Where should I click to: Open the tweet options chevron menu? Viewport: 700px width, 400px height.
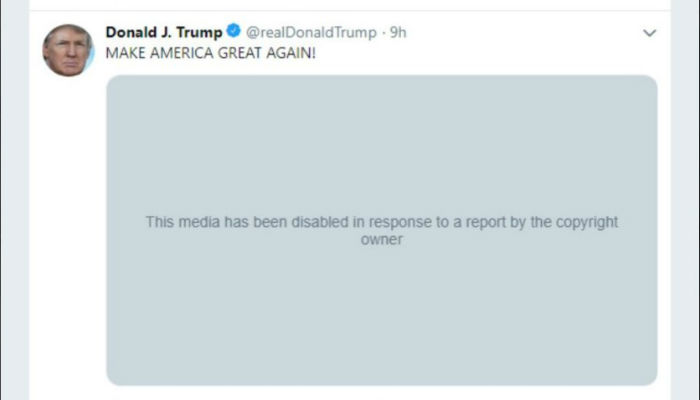click(x=650, y=33)
